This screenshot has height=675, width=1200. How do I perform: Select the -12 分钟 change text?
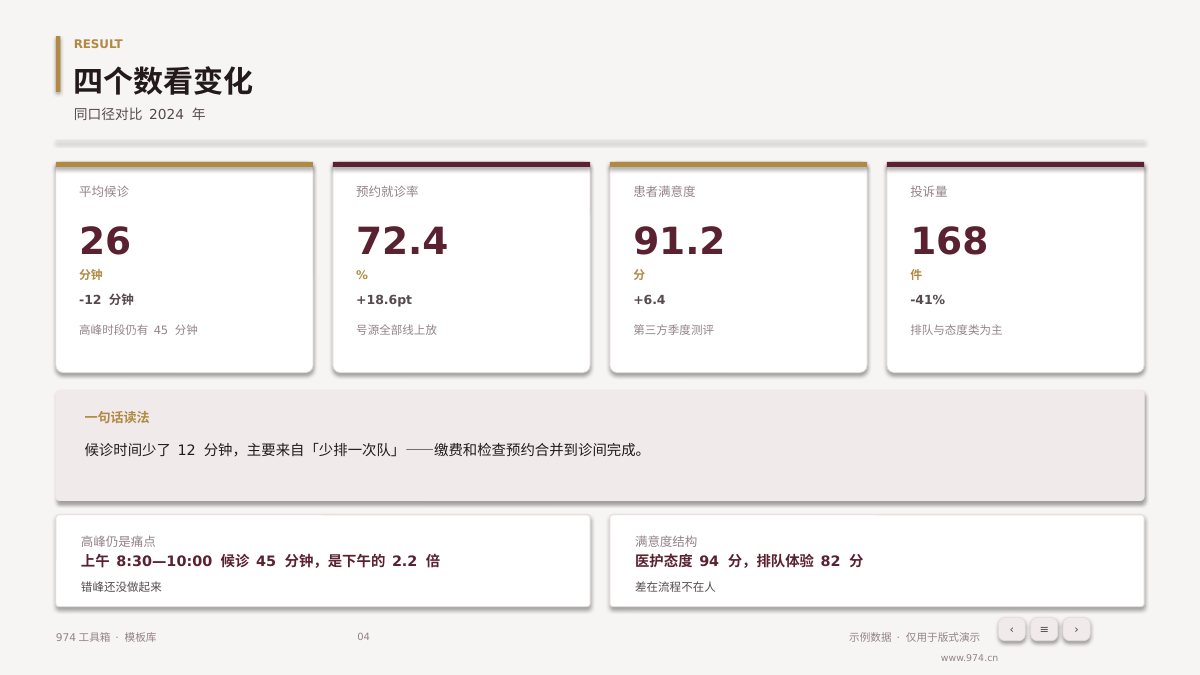coord(106,299)
